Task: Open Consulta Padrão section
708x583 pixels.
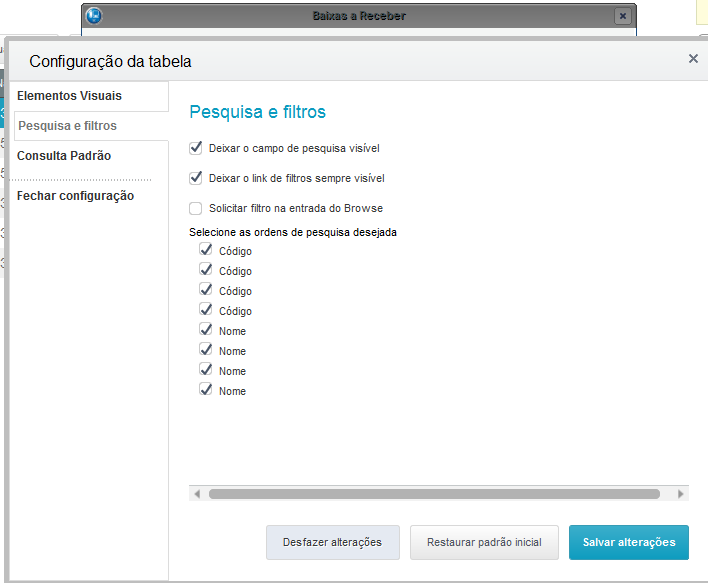Action: click(64, 156)
